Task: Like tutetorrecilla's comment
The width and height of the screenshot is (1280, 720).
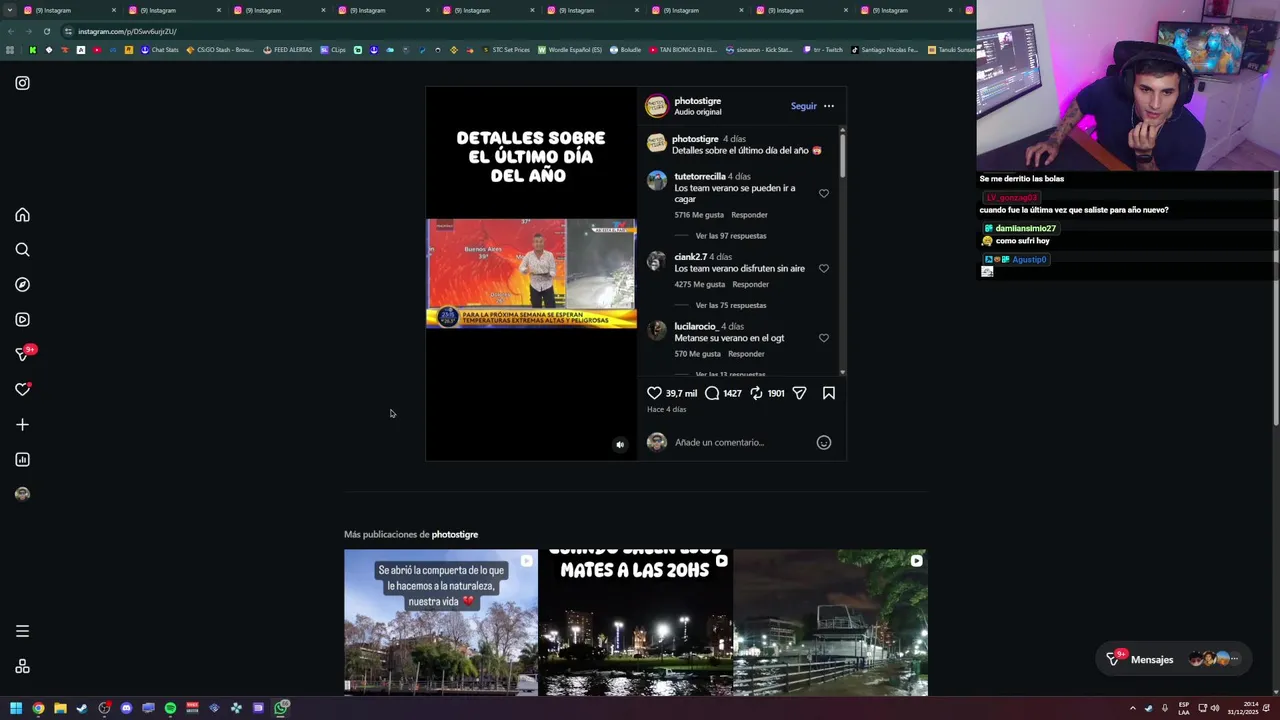Action: click(824, 194)
